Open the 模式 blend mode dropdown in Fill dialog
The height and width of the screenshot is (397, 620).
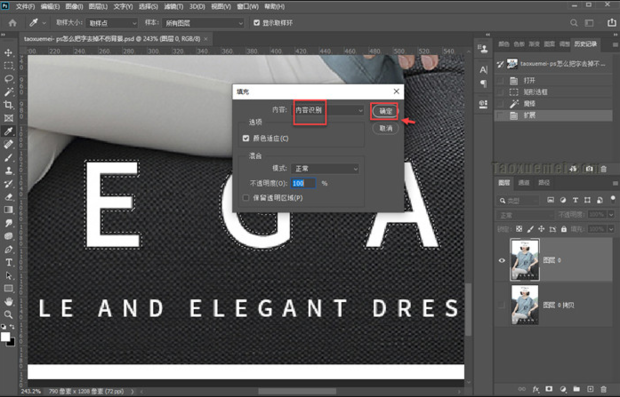coord(325,169)
